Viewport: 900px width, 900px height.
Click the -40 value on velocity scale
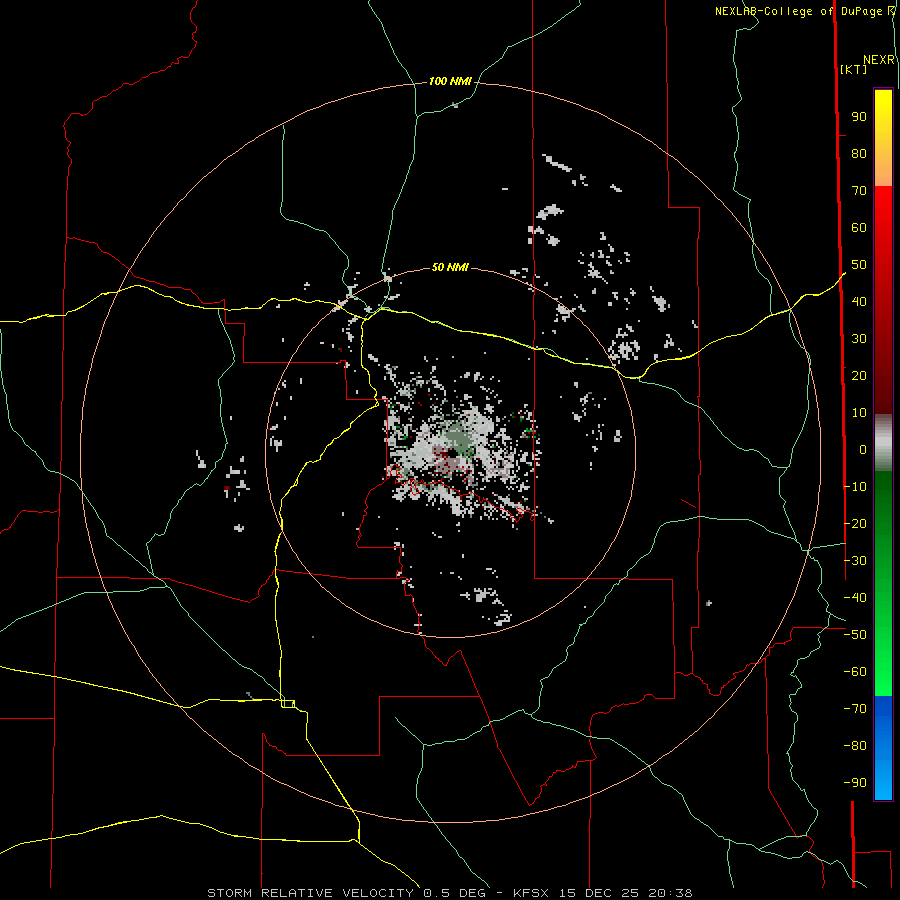pos(855,598)
